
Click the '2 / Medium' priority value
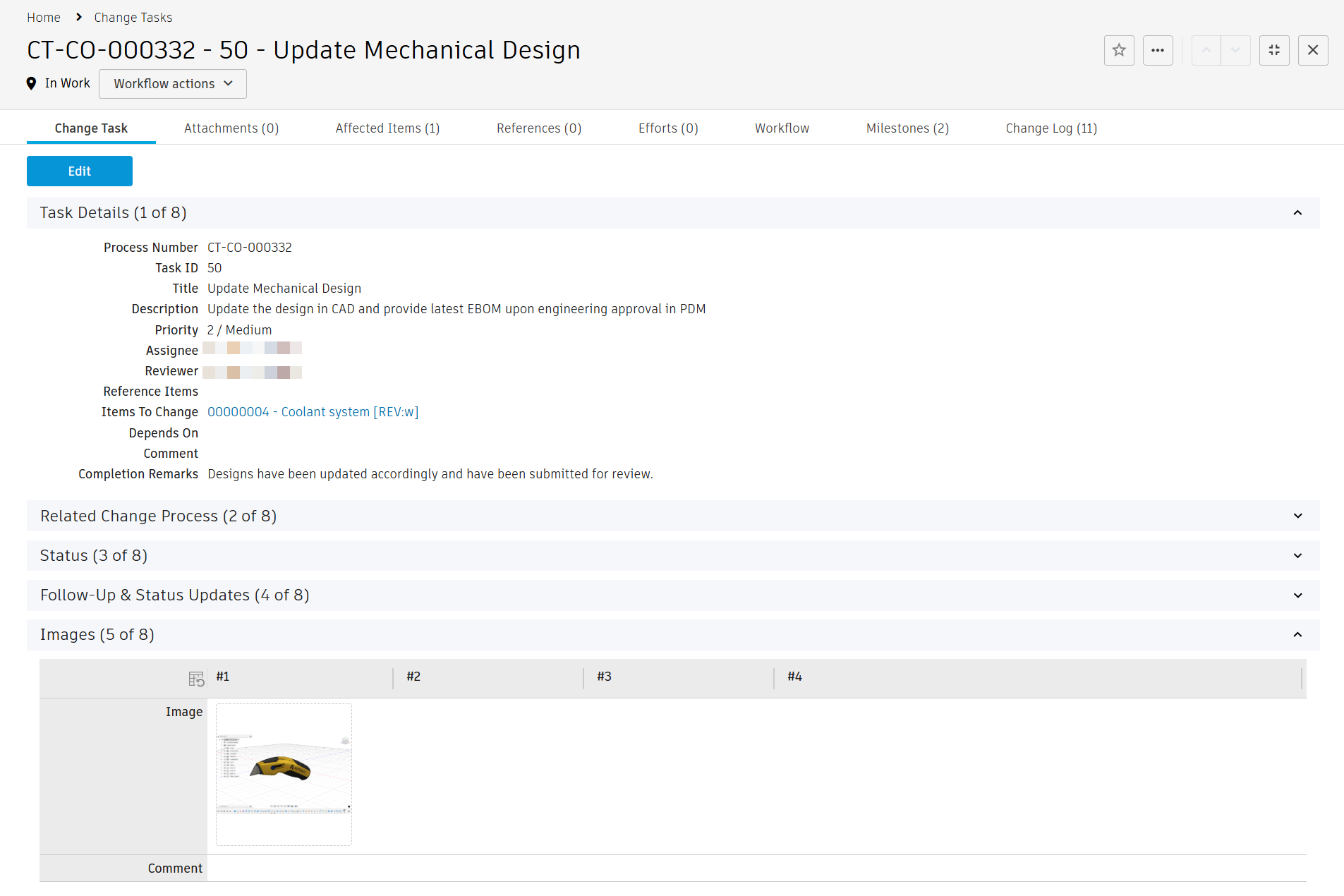(239, 330)
